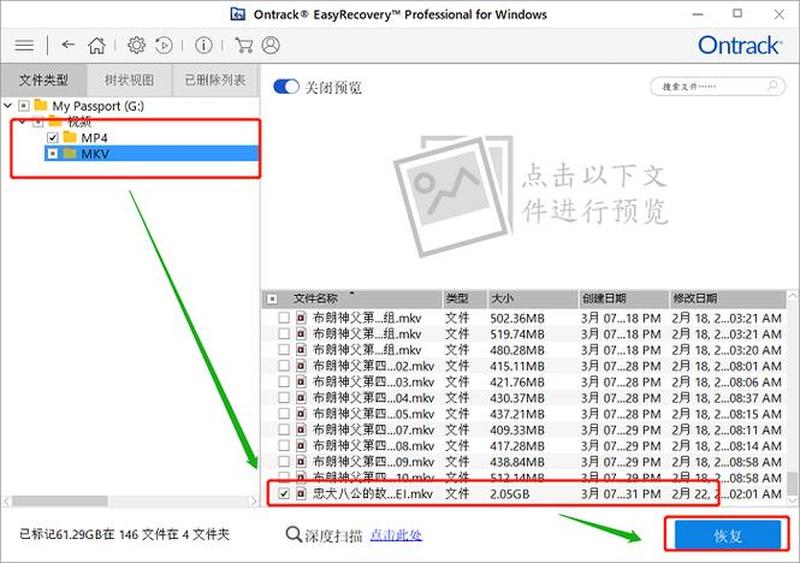Open the hamburger menu

24,45
